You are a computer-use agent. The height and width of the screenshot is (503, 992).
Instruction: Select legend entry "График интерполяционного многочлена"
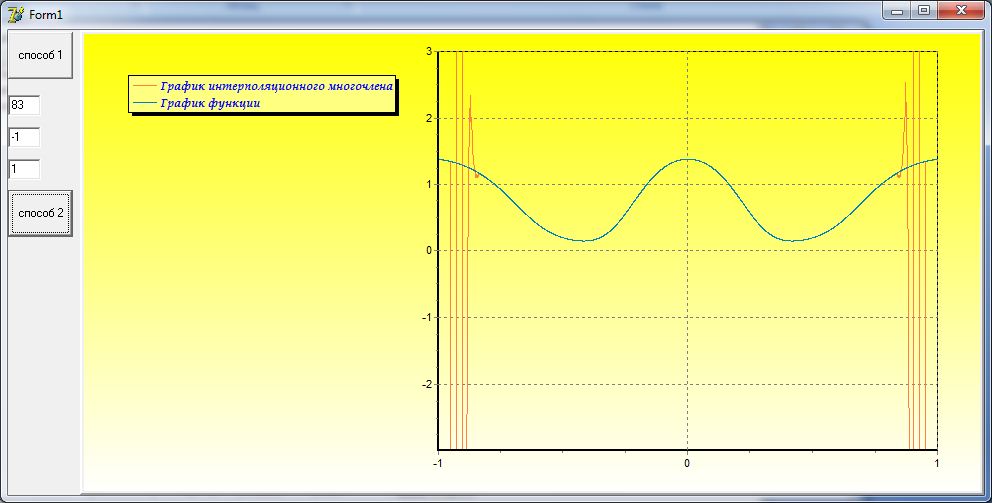(x=276, y=86)
